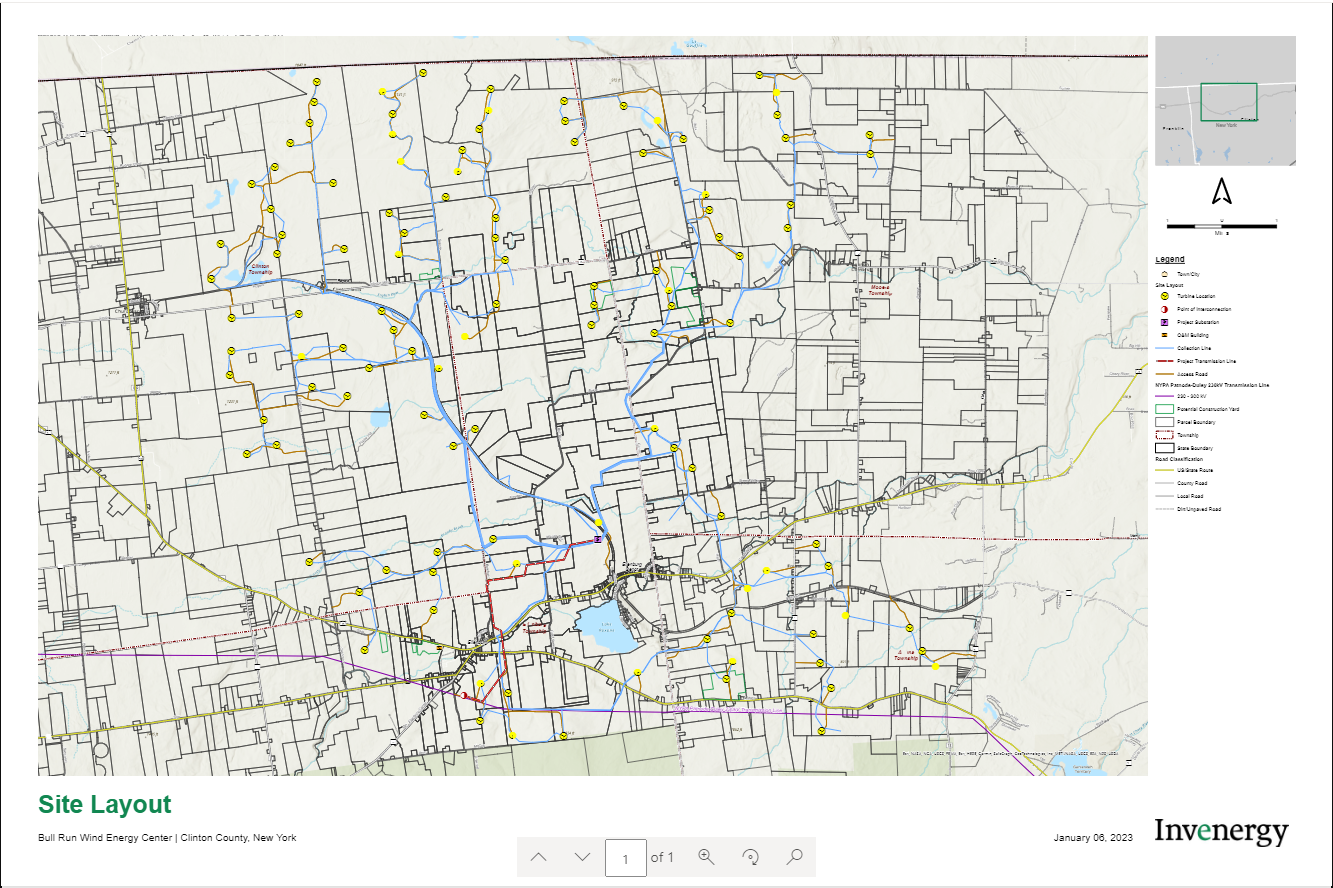Rotate the document with the rotate icon
The width and height of the screenshot is (1333, 888).
pyautogui.click(x=751, y=857)
